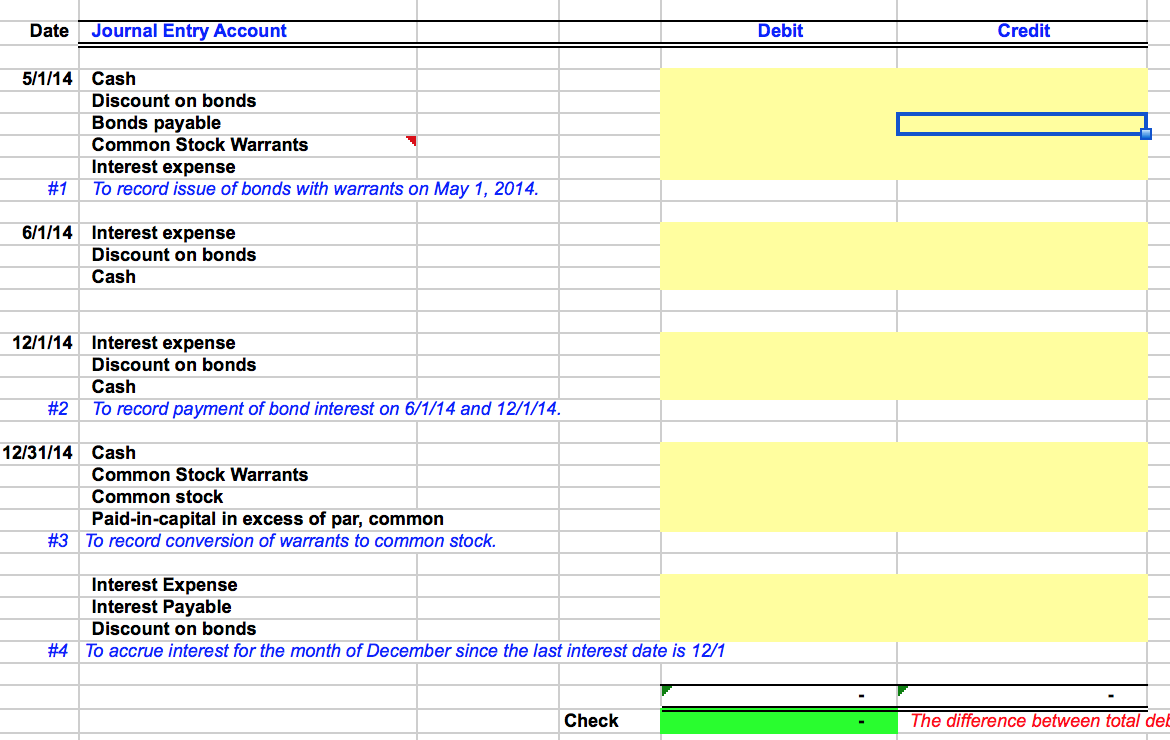Screen dimensions: 1170x740
Task: Click the Bonds payable account cell
Action: (156, 123)
